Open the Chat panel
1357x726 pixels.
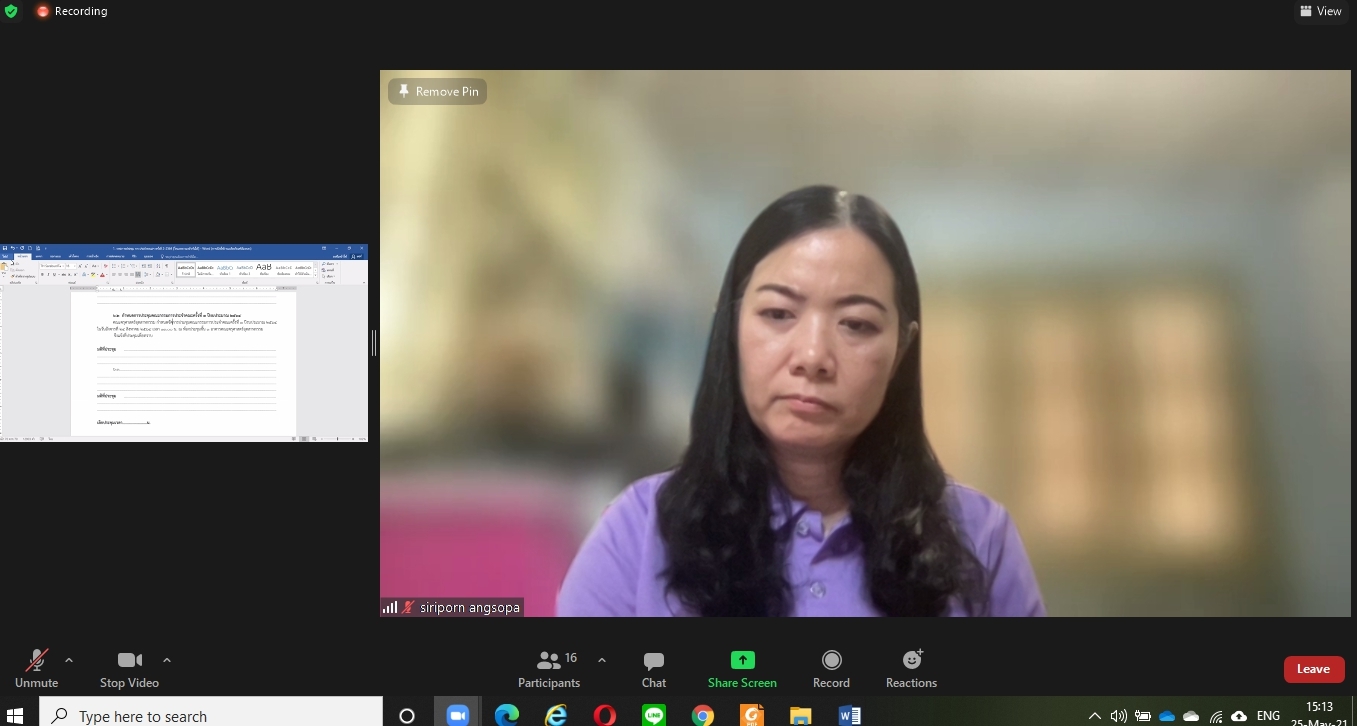pyautogui.click(x=654, y=668)
